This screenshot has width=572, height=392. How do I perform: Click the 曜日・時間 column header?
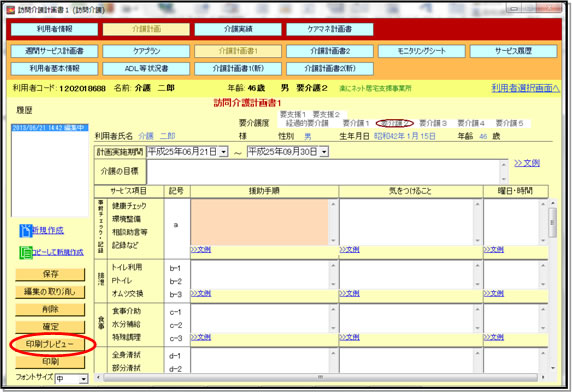515,191
